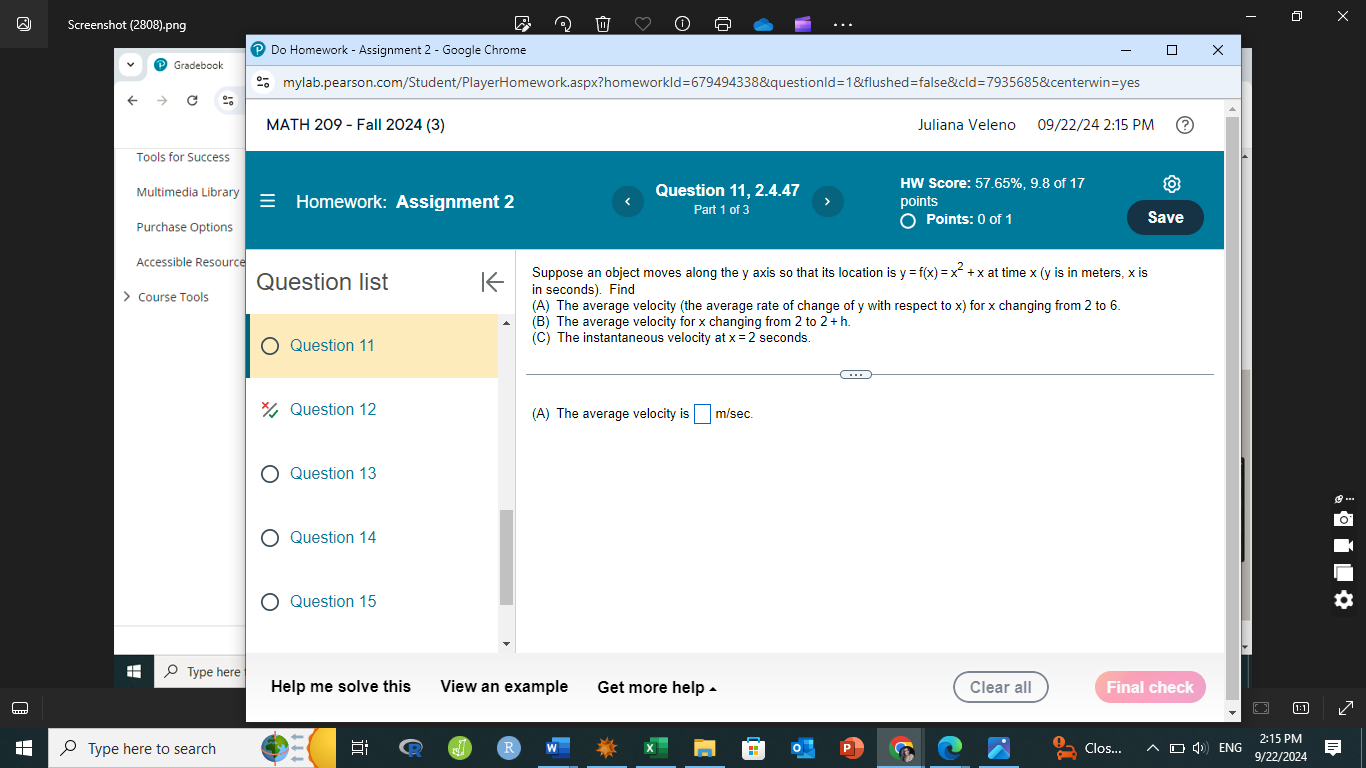Click the average velocity answer box
Viewport: 1366px width, 768px height.
pyautogui.click(x=702, y=413)
